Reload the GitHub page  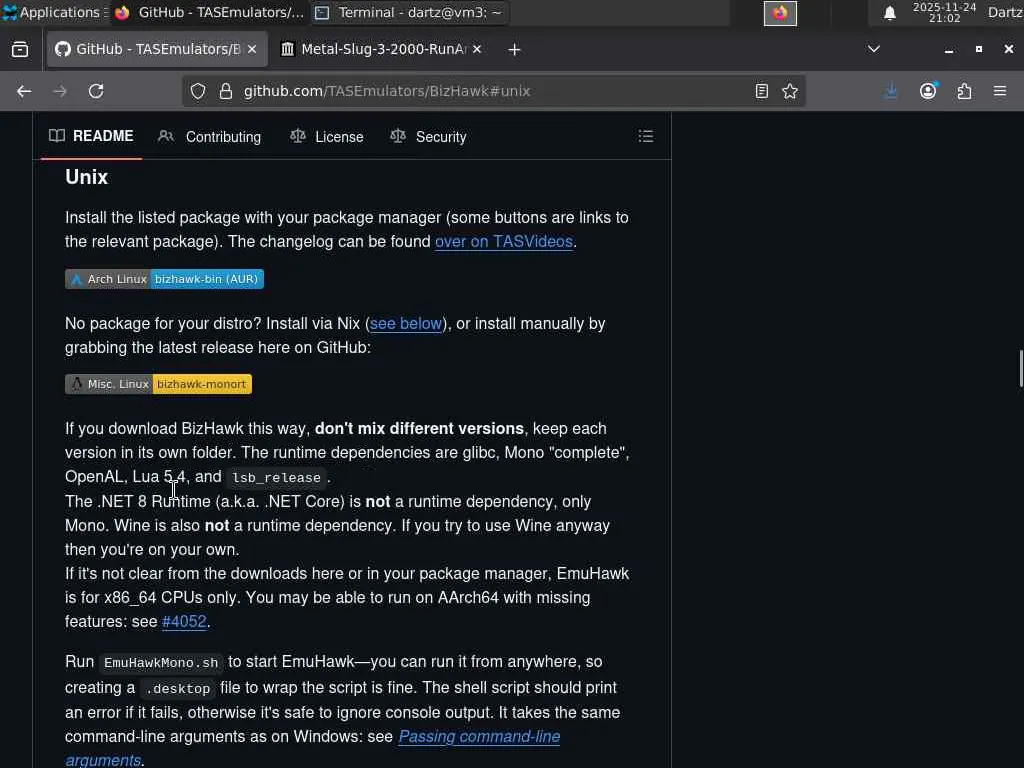(x=96, y=91)
